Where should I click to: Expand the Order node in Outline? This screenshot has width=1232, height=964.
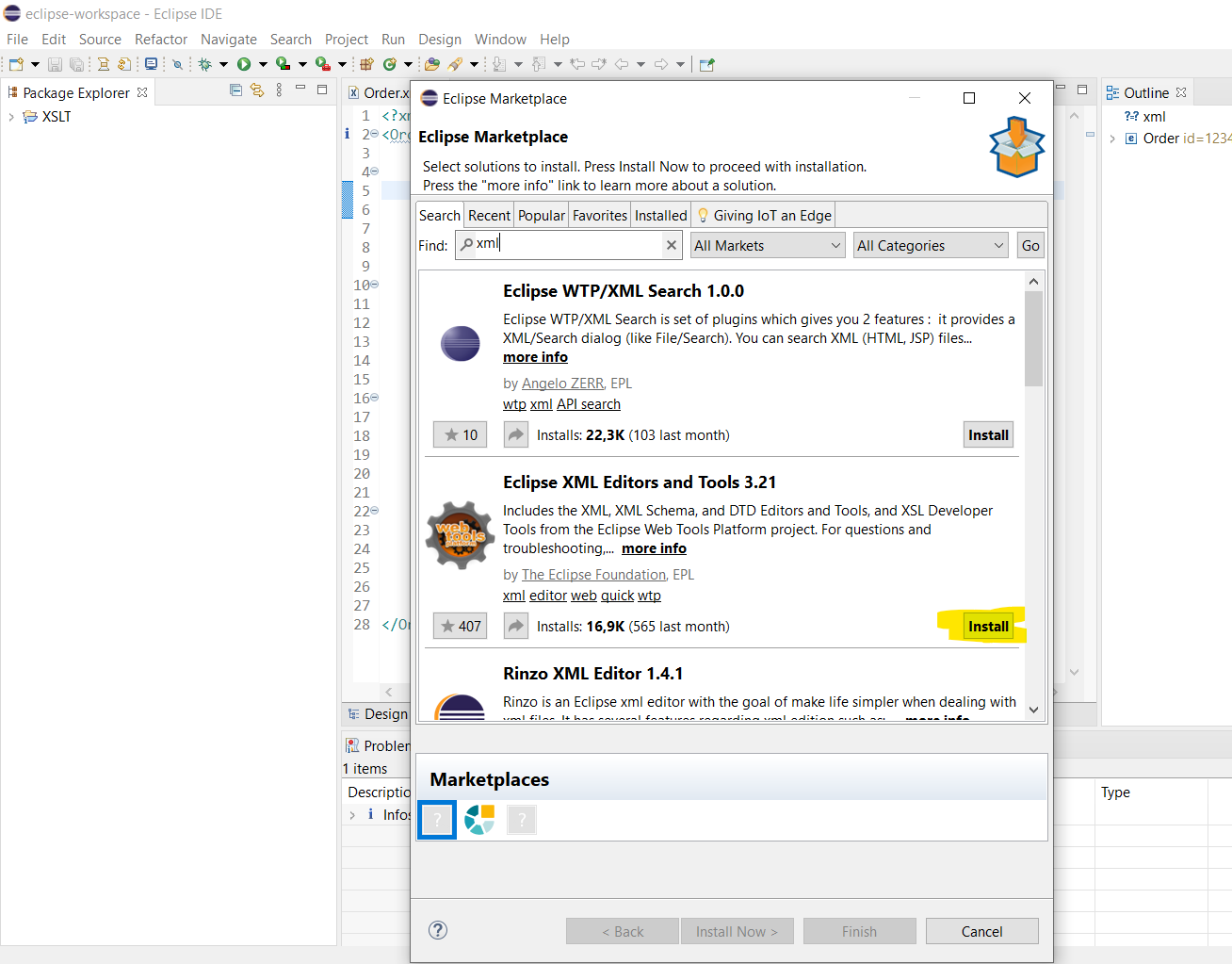[1112, 139]
